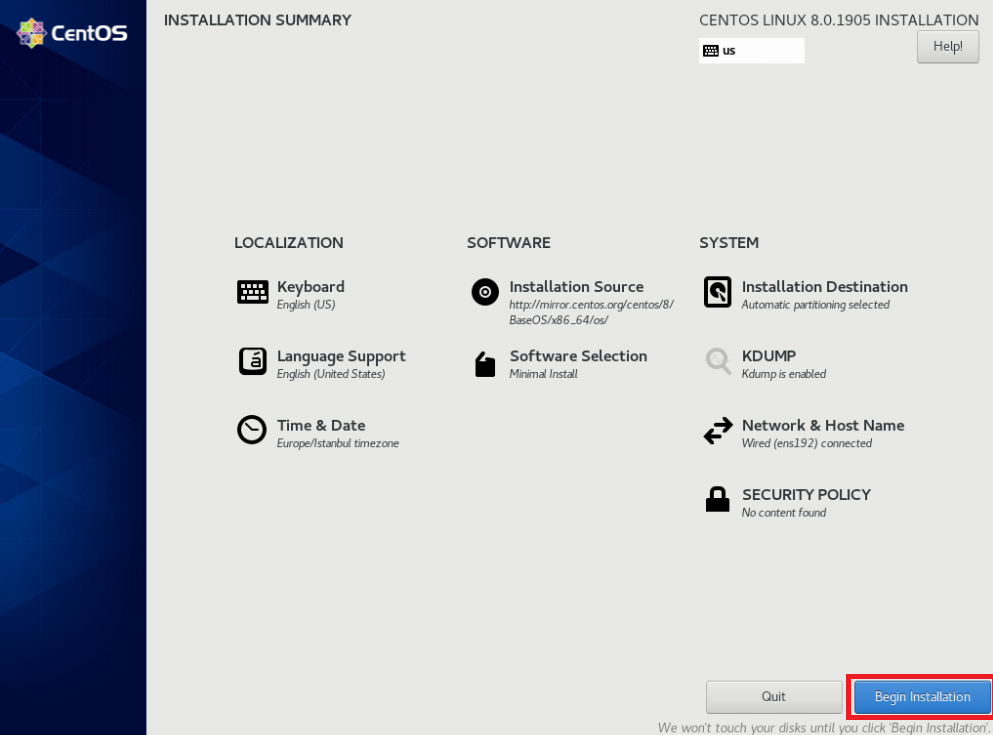Click the Installation Destination disk icon
This screenshot has width=993, height=735.
coord(718,292)
